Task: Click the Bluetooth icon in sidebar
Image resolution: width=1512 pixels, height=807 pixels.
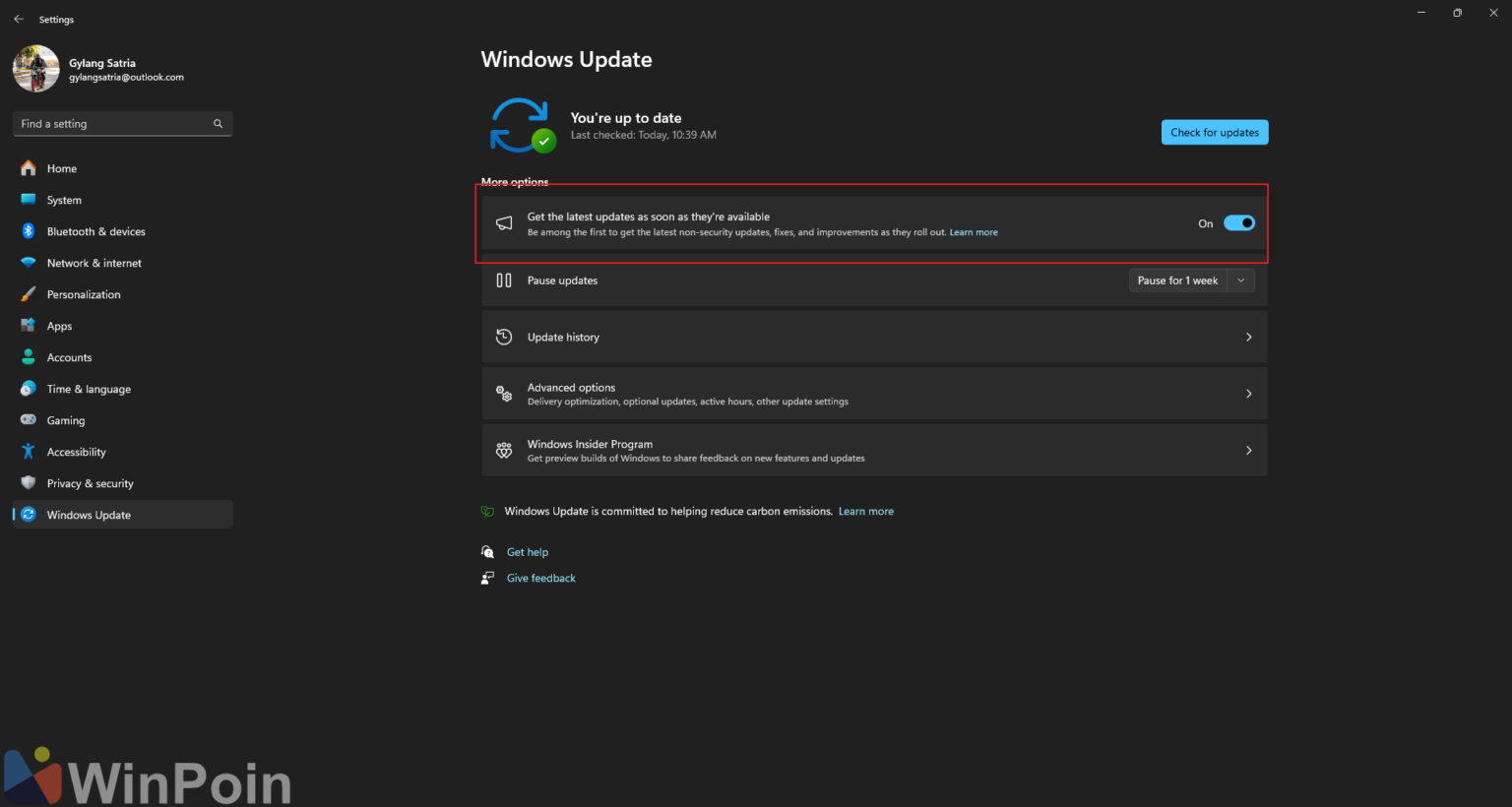Action: point(29,231)
